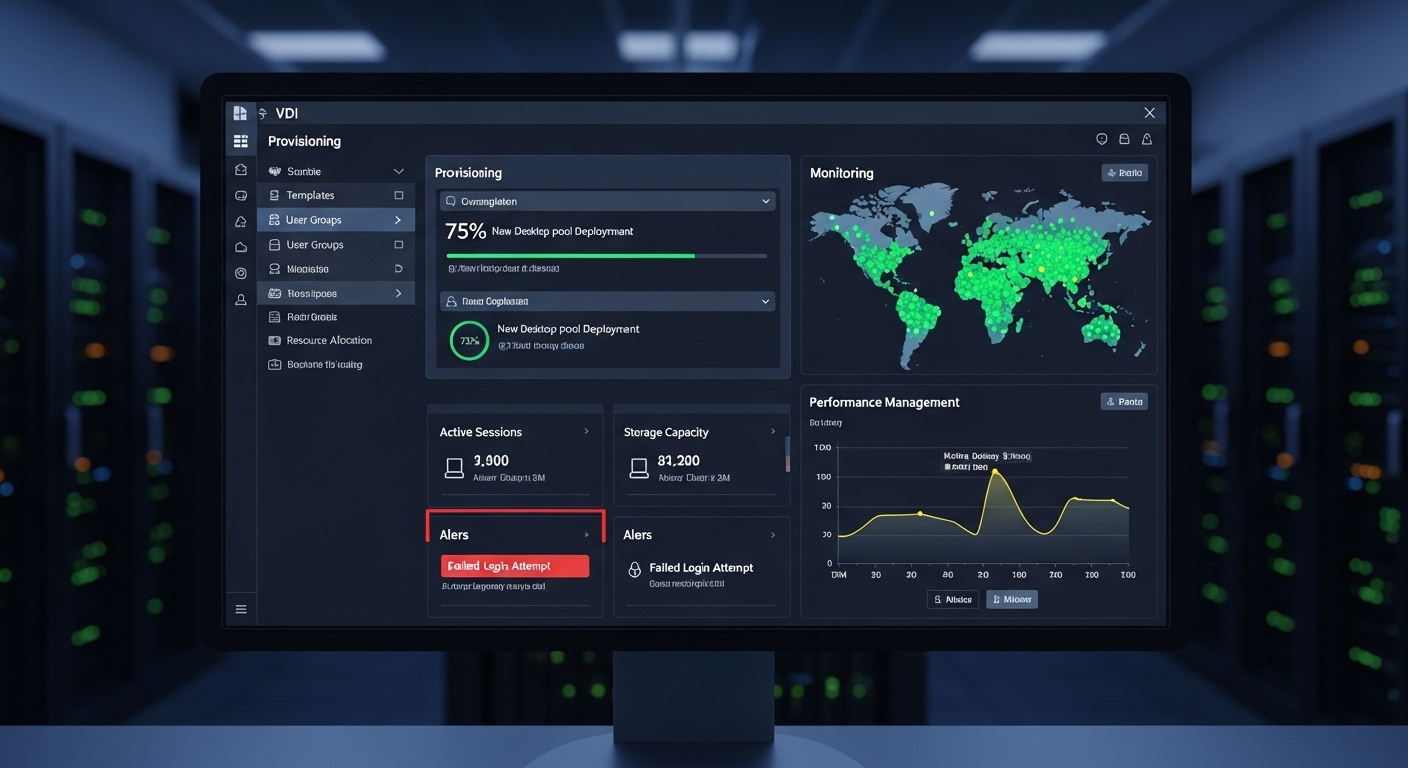1408x768 pixels.
Task: Collapse the dropdown chevron above the 73% ring
Action: point(766,301)
